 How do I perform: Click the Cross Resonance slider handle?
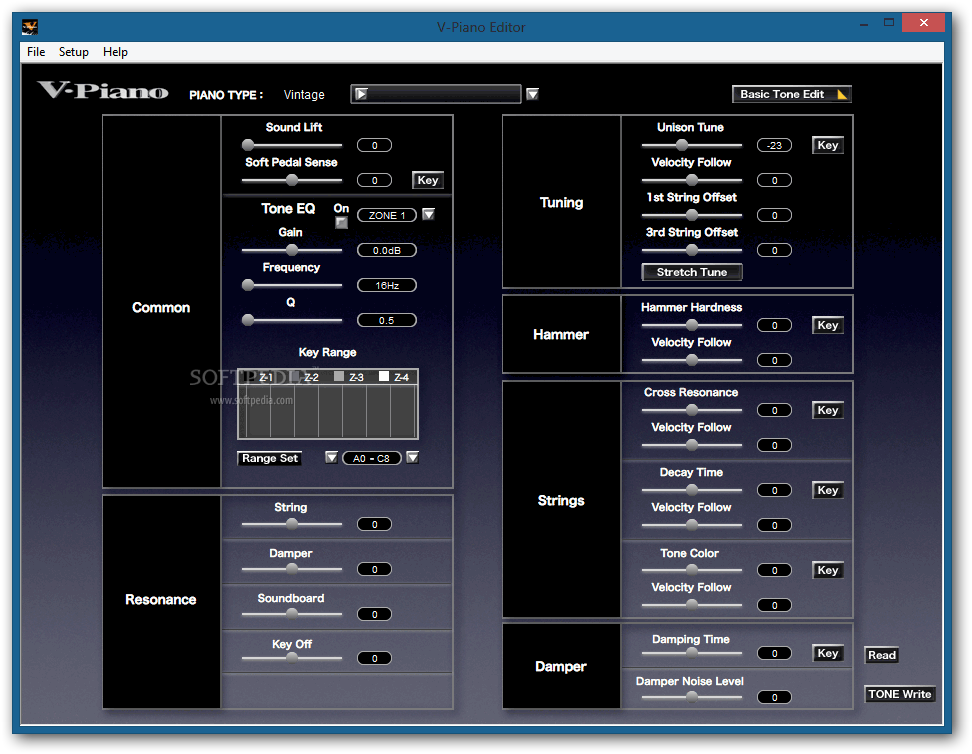coord(692,410)
